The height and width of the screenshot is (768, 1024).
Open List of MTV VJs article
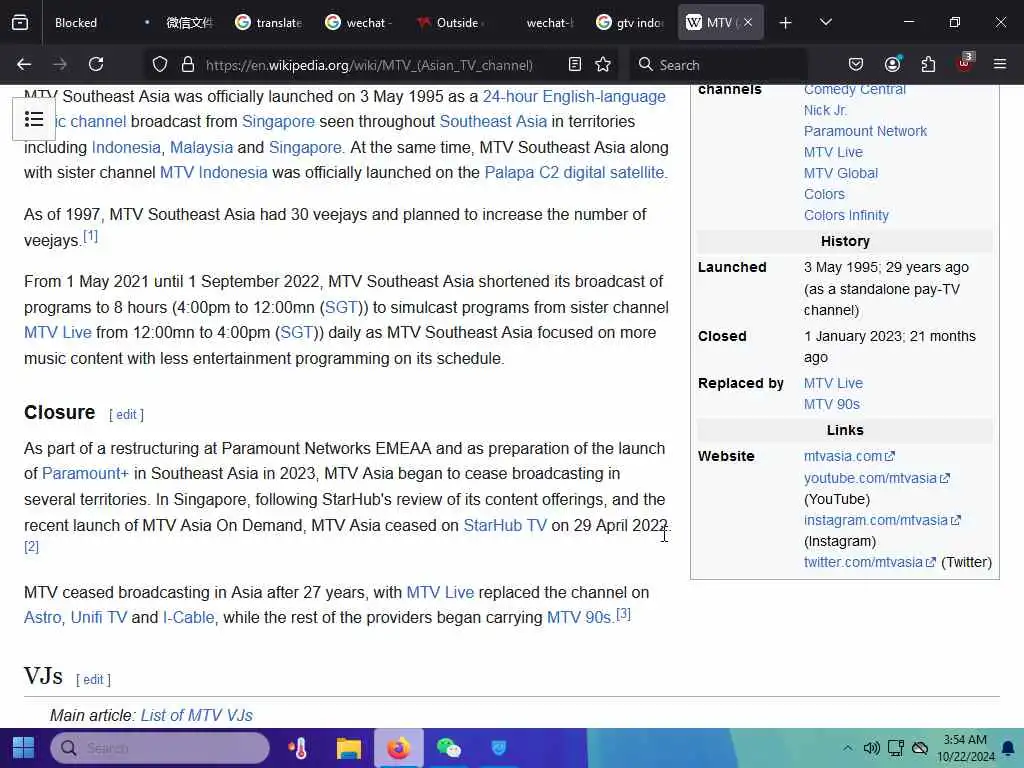coord(197,715)
